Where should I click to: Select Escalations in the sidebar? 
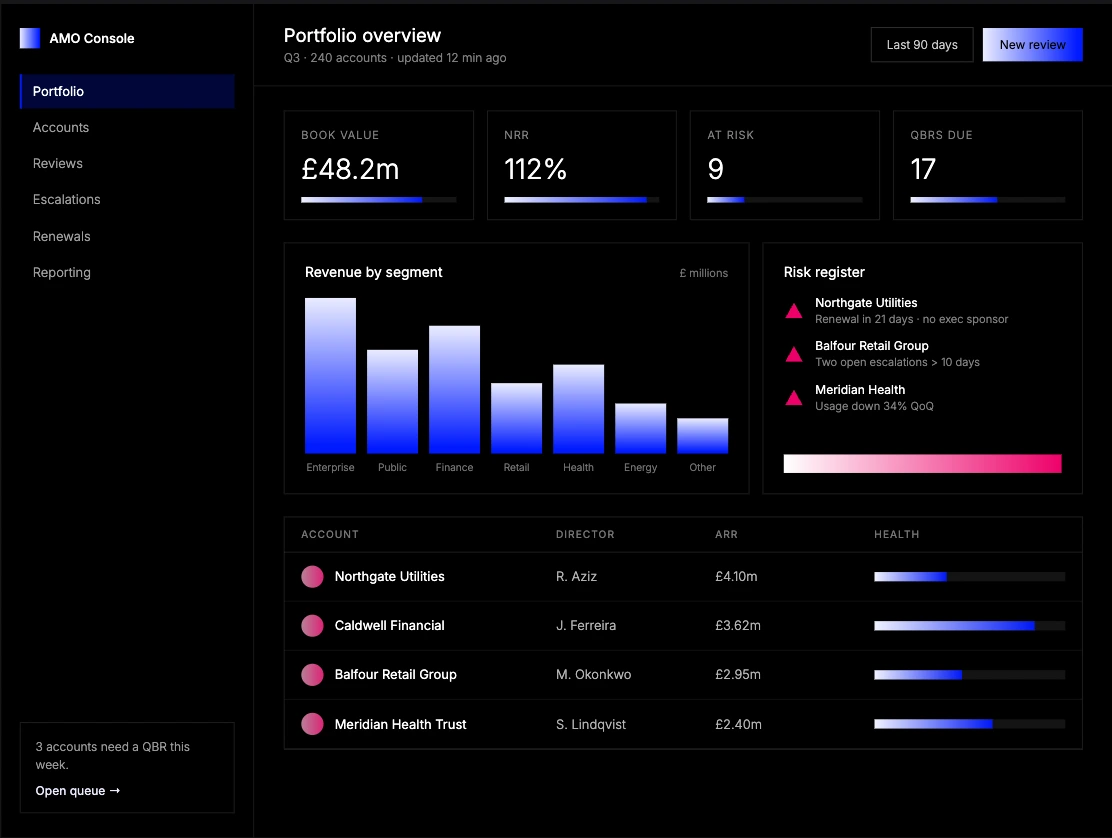pos(127,200)
